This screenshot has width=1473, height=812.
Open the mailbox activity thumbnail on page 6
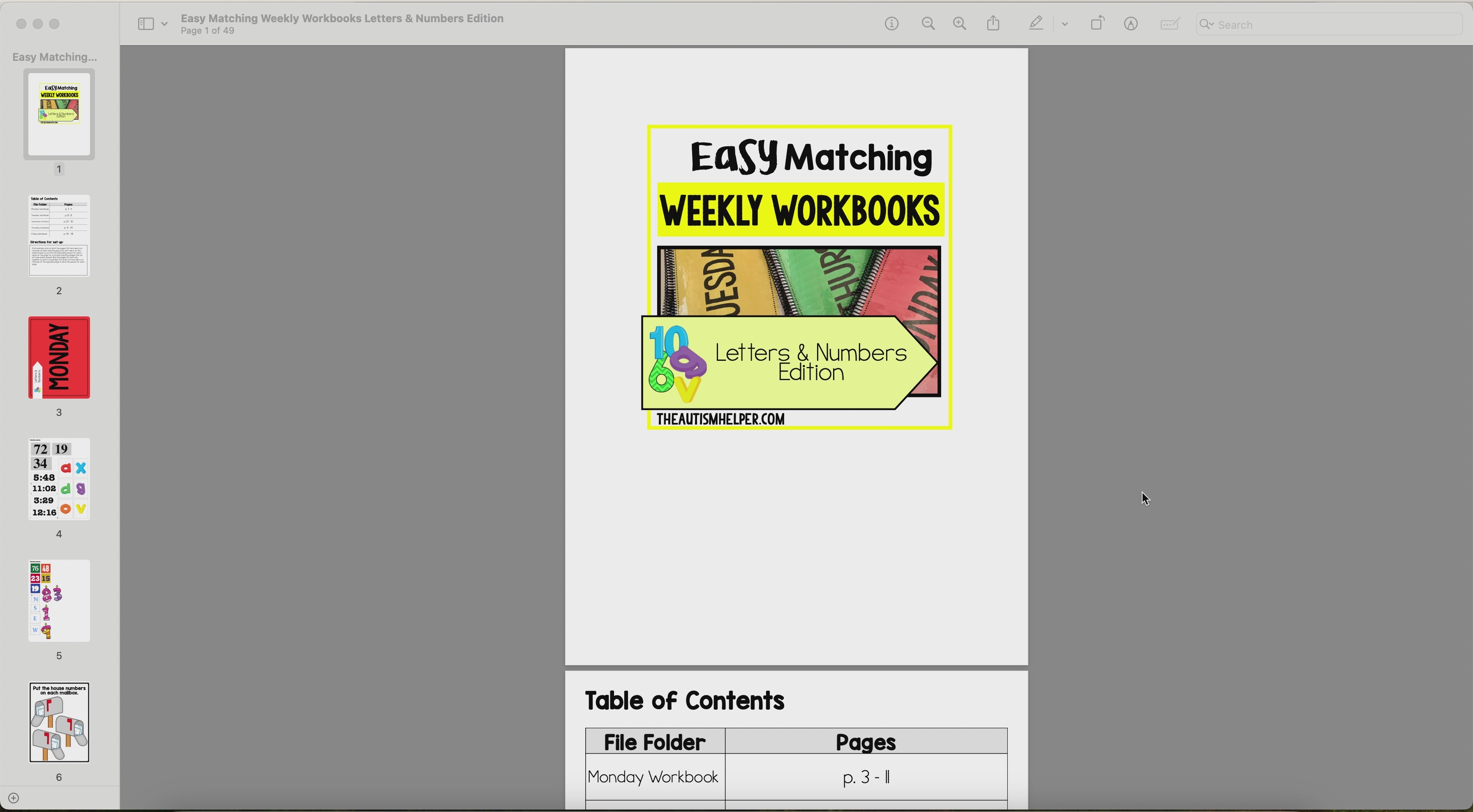click(59, 722)
